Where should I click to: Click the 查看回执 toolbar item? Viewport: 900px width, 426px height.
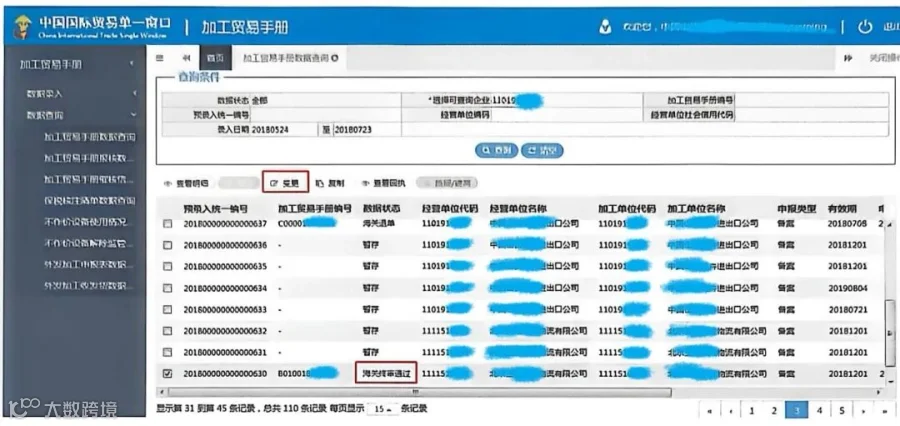pyautogui.click(x=383, y=183)
